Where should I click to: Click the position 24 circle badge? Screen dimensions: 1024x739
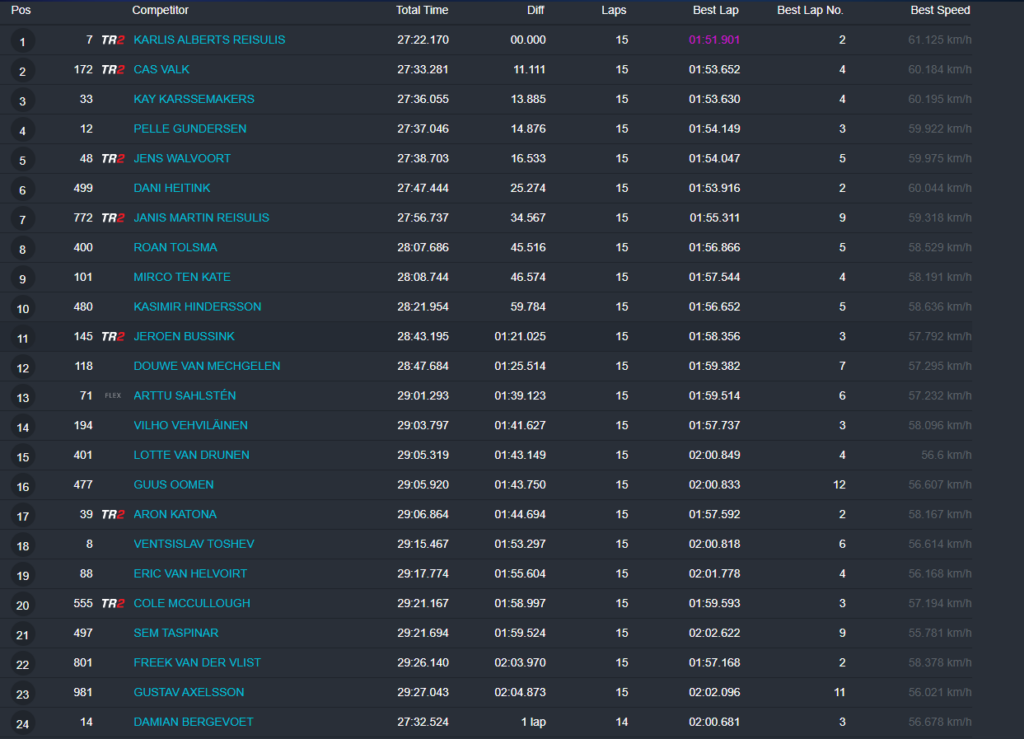point(22,723)
